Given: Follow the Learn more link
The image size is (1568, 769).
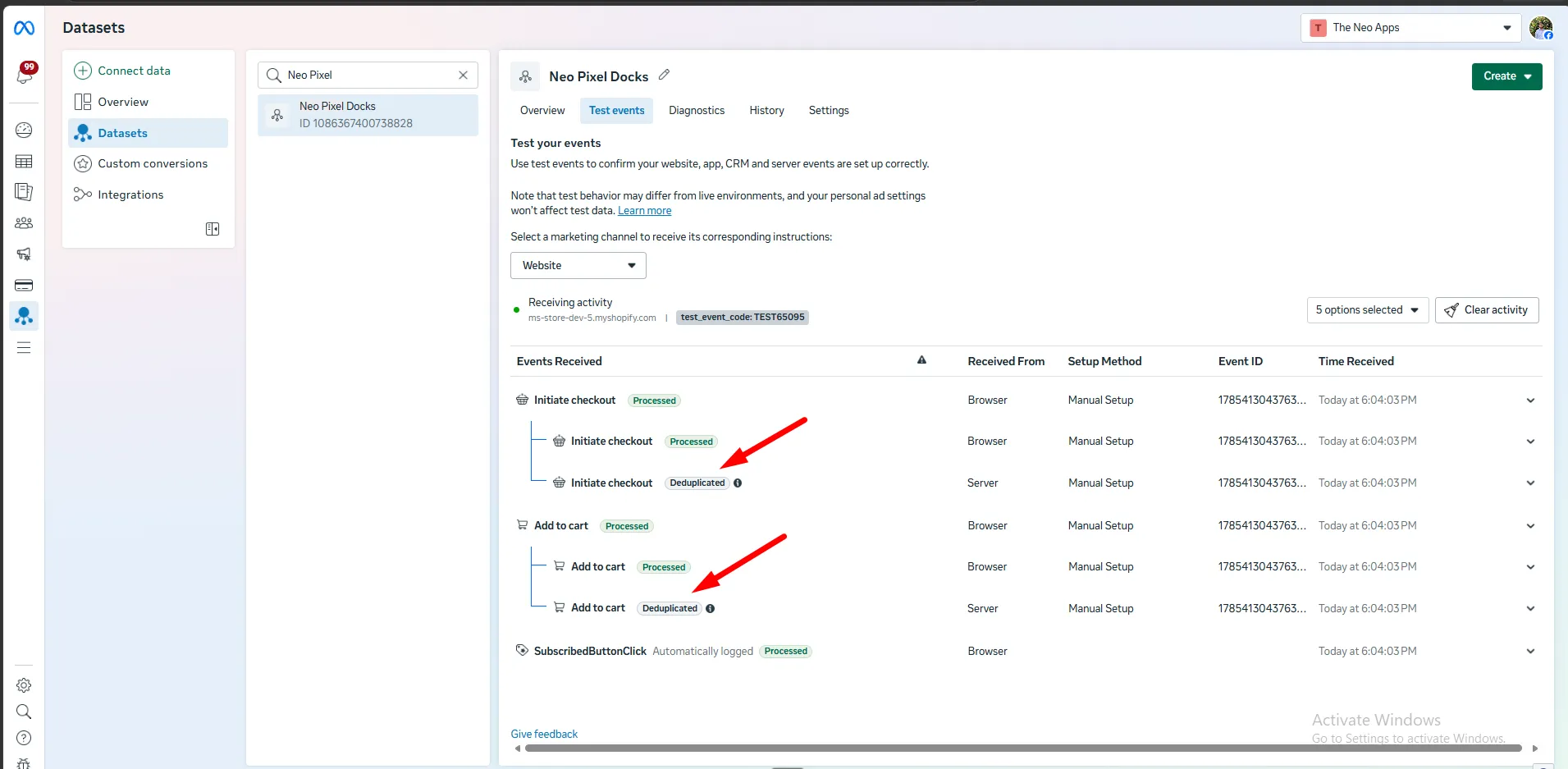Looking at the screenshot, I should (x=644, y=211).
